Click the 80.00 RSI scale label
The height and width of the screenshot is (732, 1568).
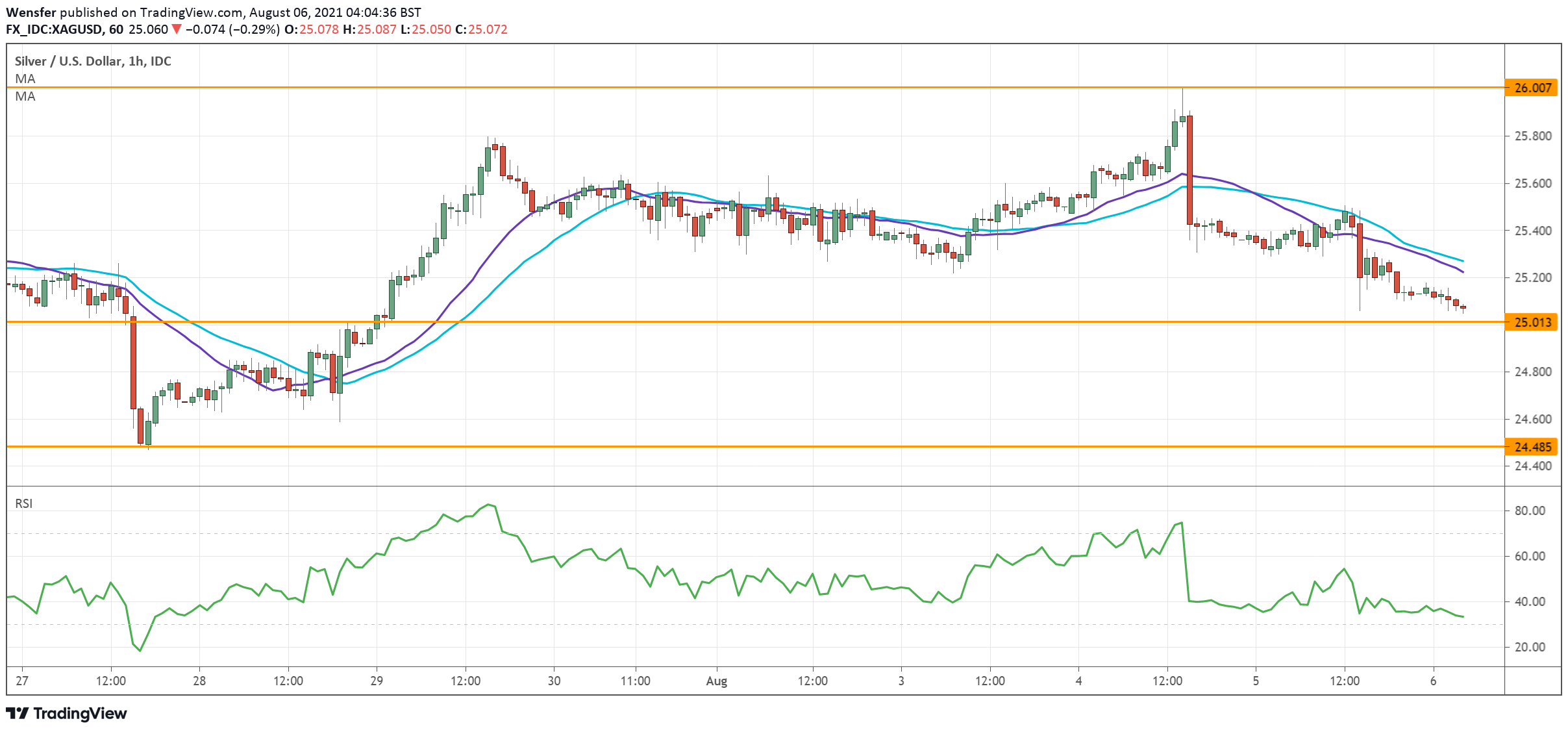[x=1530, y=511]
